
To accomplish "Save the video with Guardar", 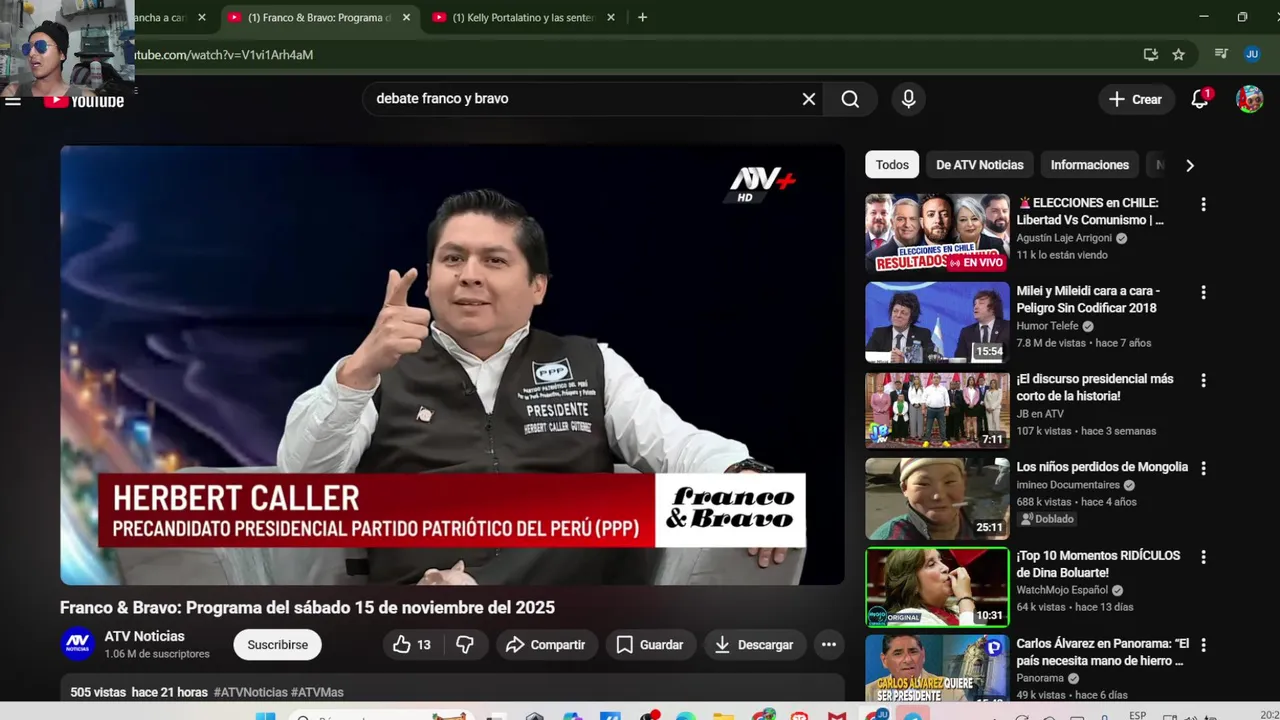I will (x=650, y=645).
